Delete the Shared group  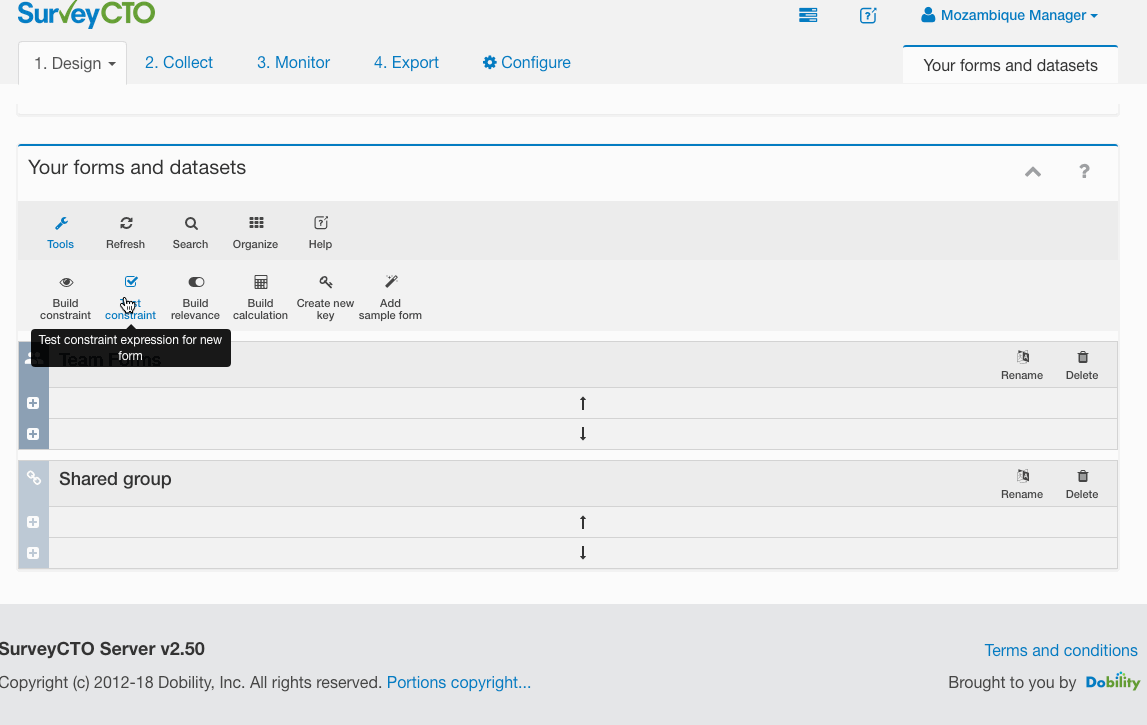(1082, 484)
